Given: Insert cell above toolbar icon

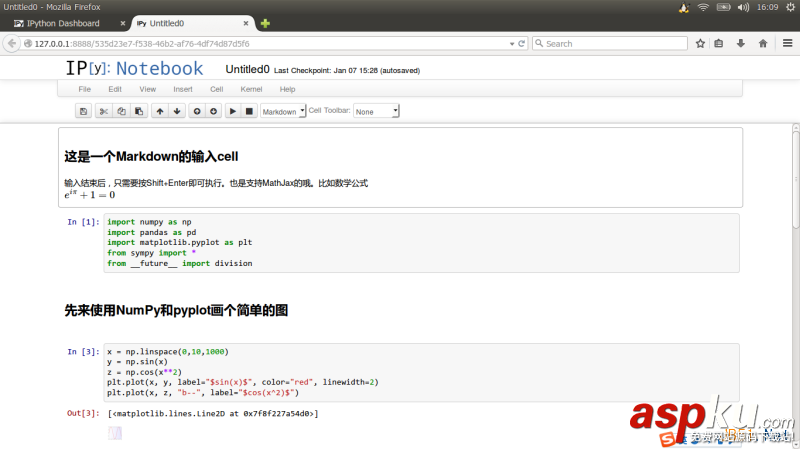Looking at the screenshot, I should pos(197,111).
